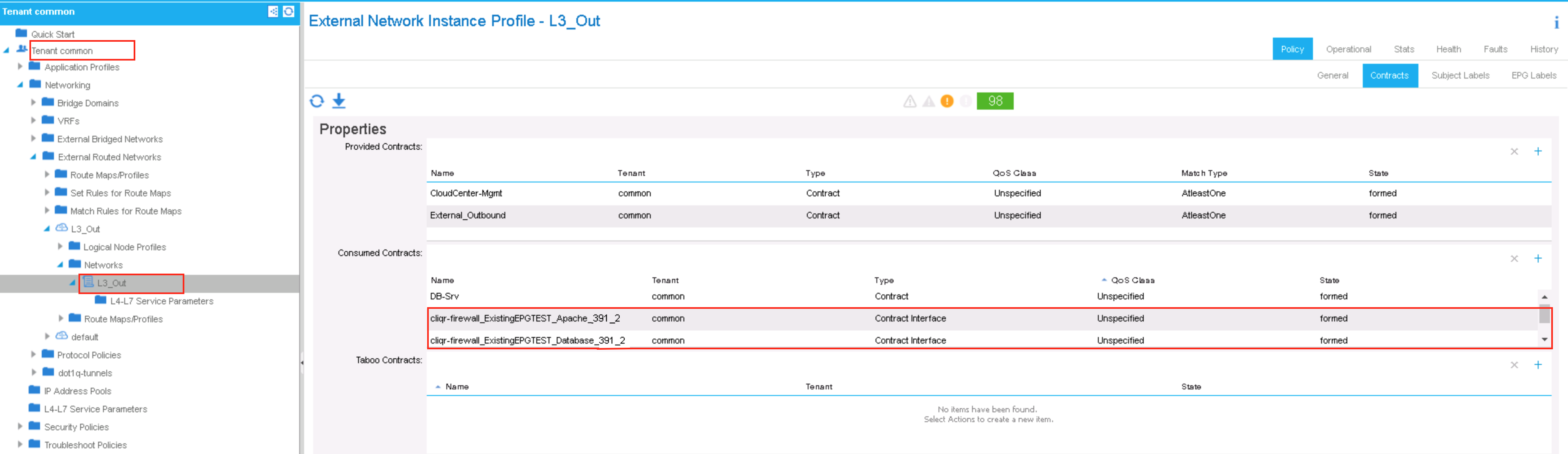
Task: Collapse the Networking node
Action: click(20, 85)
